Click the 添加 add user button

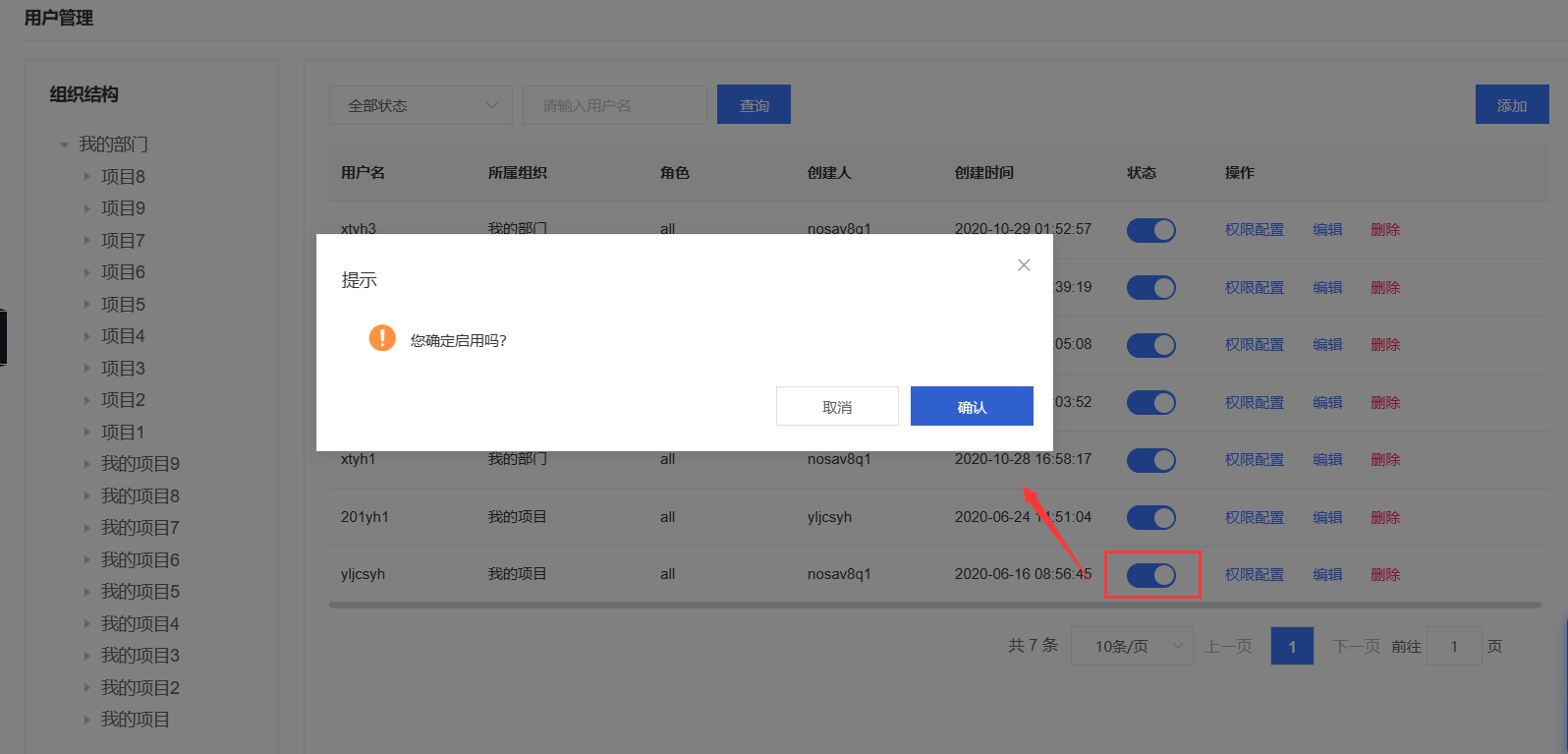(x=1512, y=104)
